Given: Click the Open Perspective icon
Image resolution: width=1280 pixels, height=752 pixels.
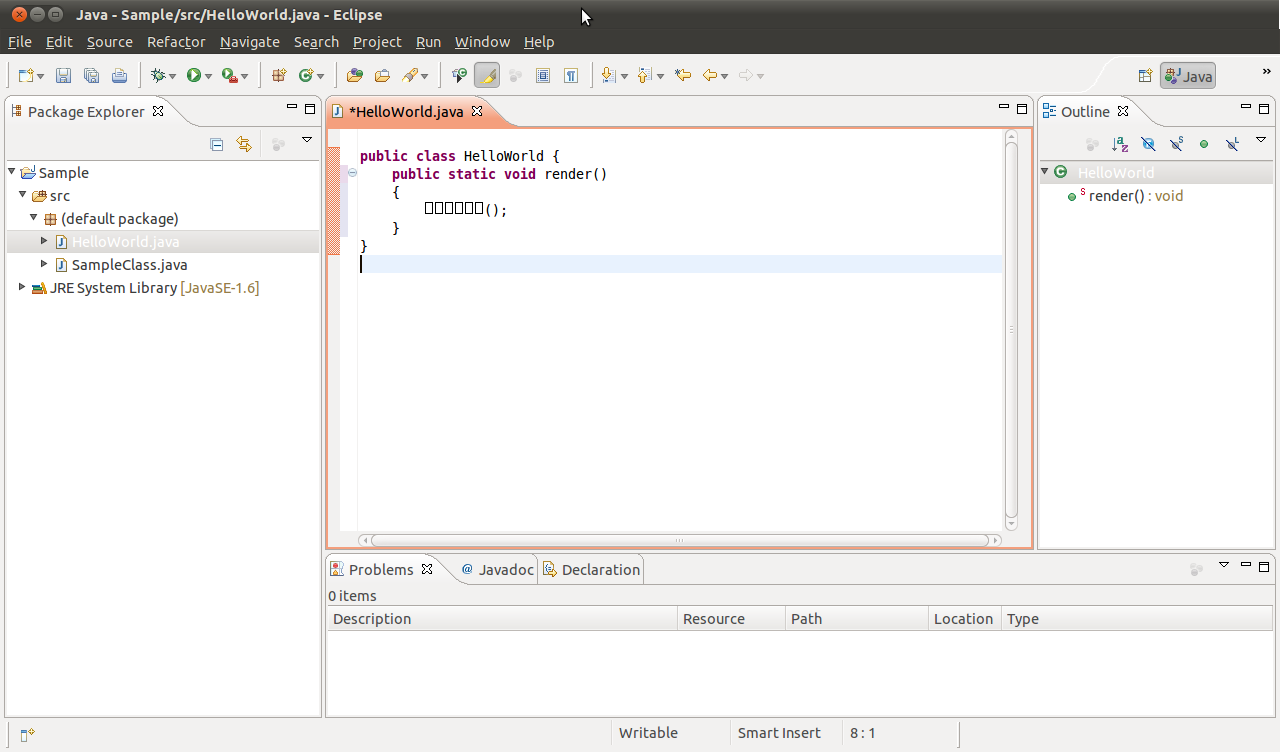Looking at the screenshot, I should [x=1145, y=76].
